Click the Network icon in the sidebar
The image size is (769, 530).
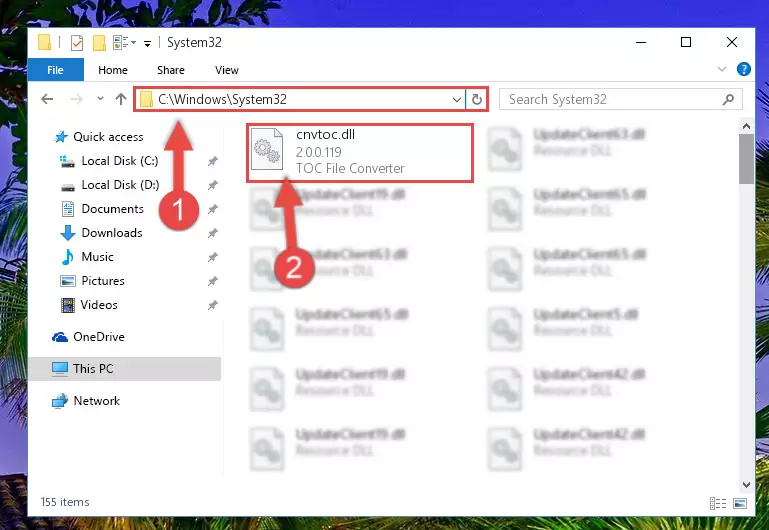click(x=60, y=401)
